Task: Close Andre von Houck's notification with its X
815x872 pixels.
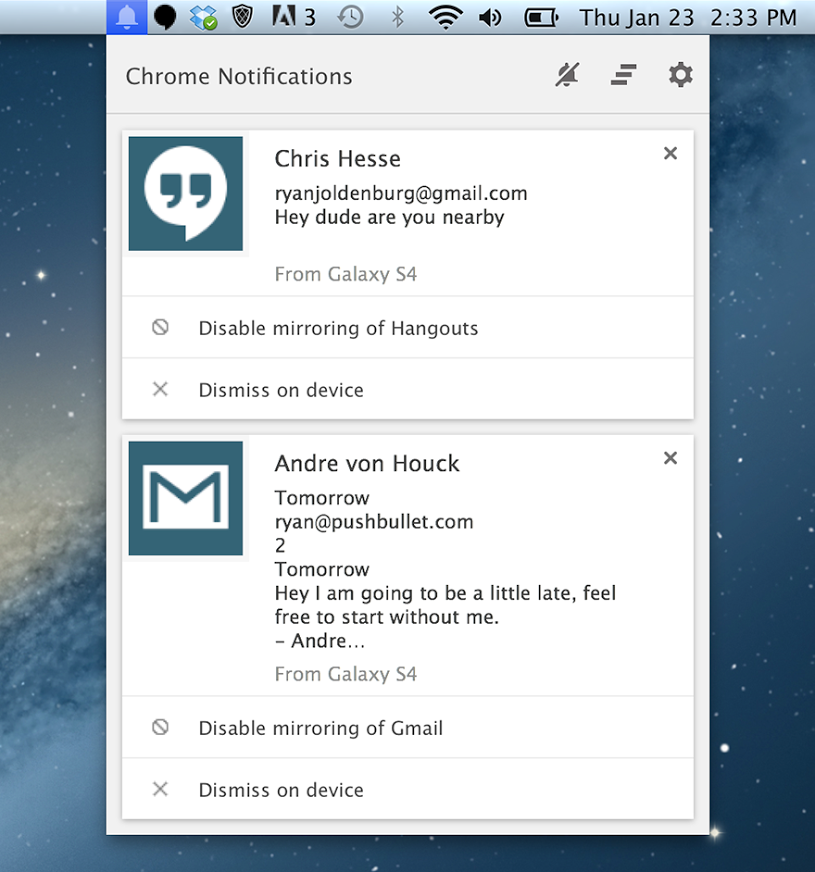Action: pos(670,458)
